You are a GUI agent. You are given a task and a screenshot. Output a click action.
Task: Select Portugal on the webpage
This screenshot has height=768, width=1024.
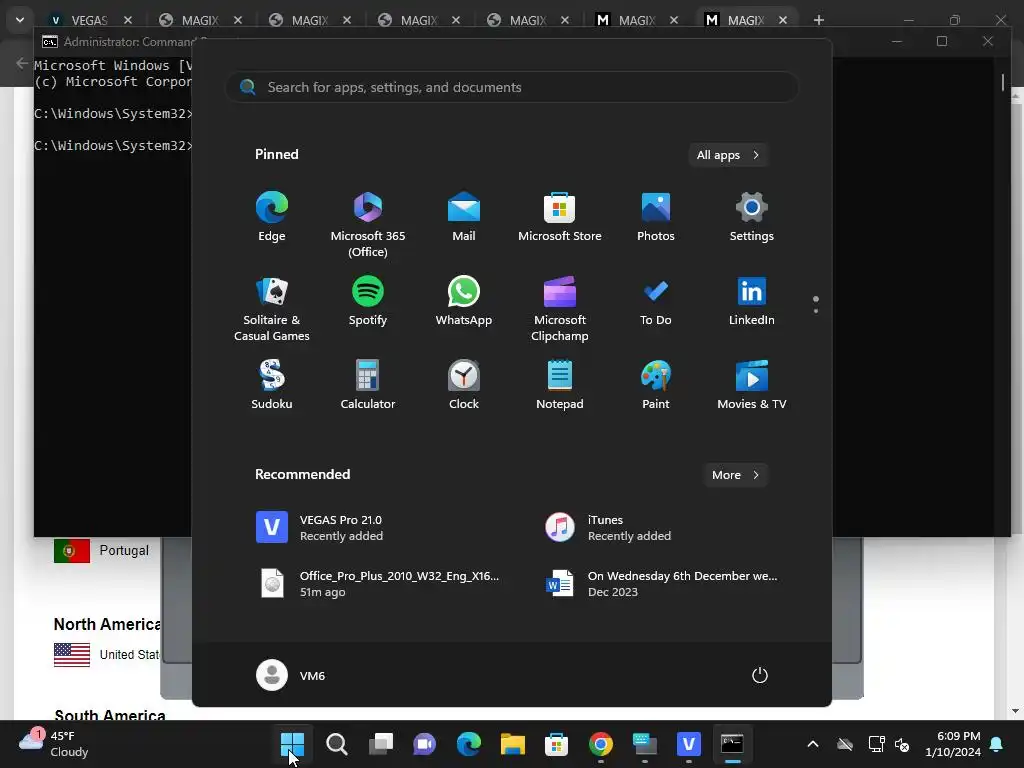(x=101, y=551)
